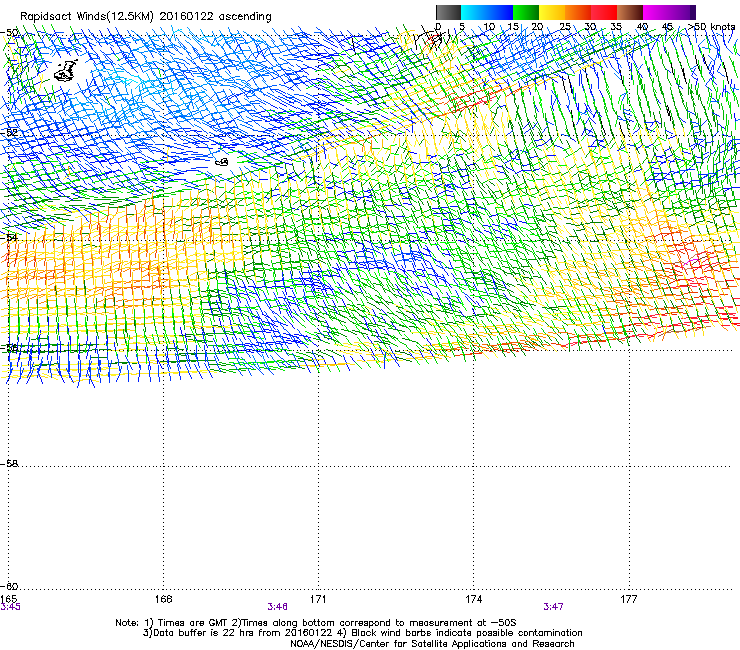Click the green 15-20 knots color band
Screen dimensions: 740x650
pos(526,12)
